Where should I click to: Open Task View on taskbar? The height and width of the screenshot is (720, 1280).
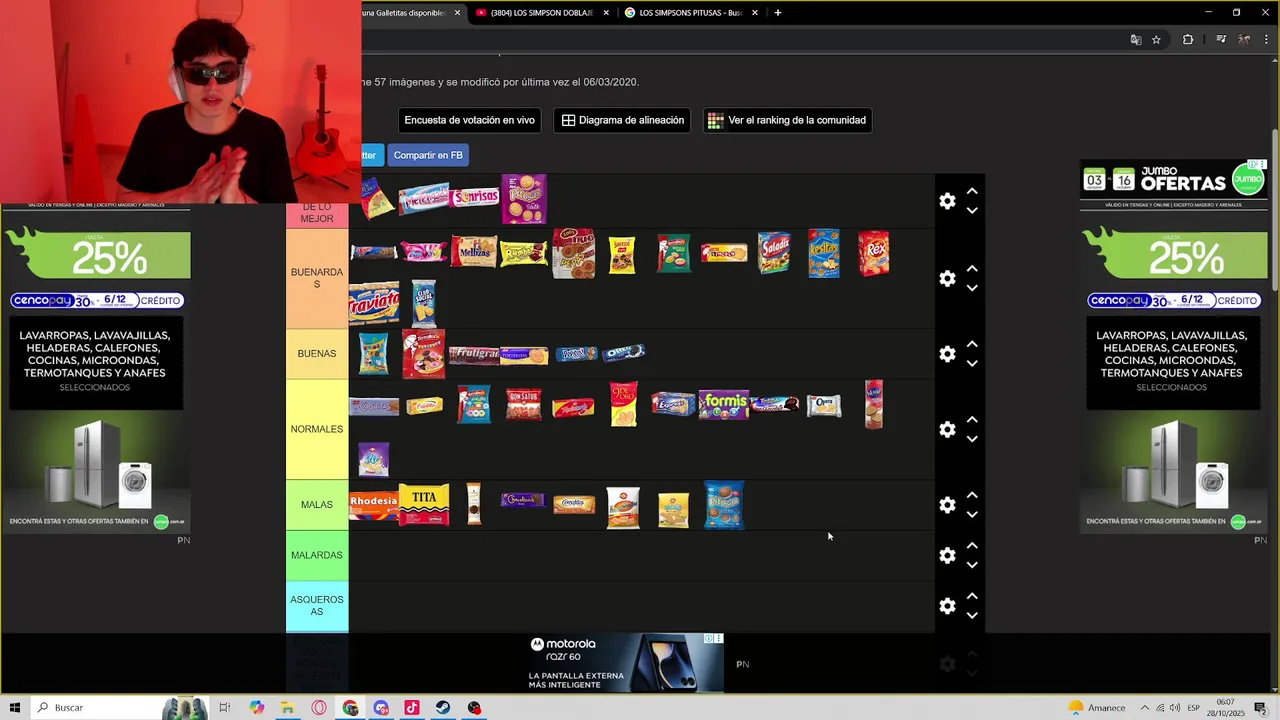pos(225,707)
